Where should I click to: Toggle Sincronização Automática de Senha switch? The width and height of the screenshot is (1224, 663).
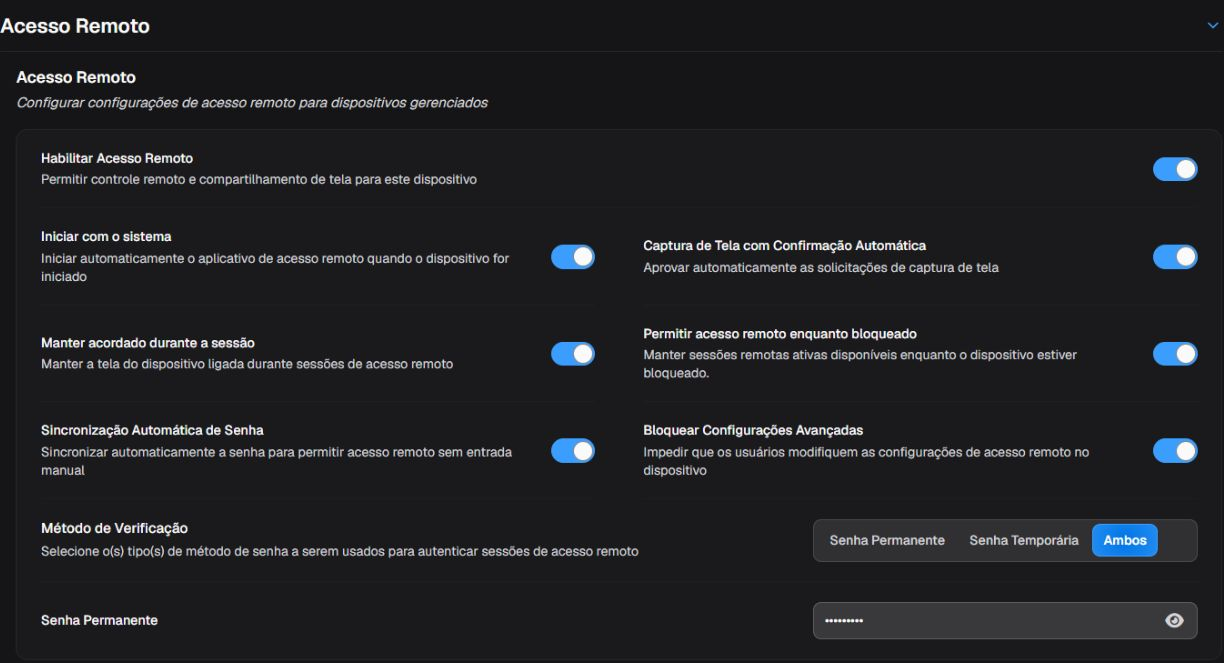click(573, 451)
